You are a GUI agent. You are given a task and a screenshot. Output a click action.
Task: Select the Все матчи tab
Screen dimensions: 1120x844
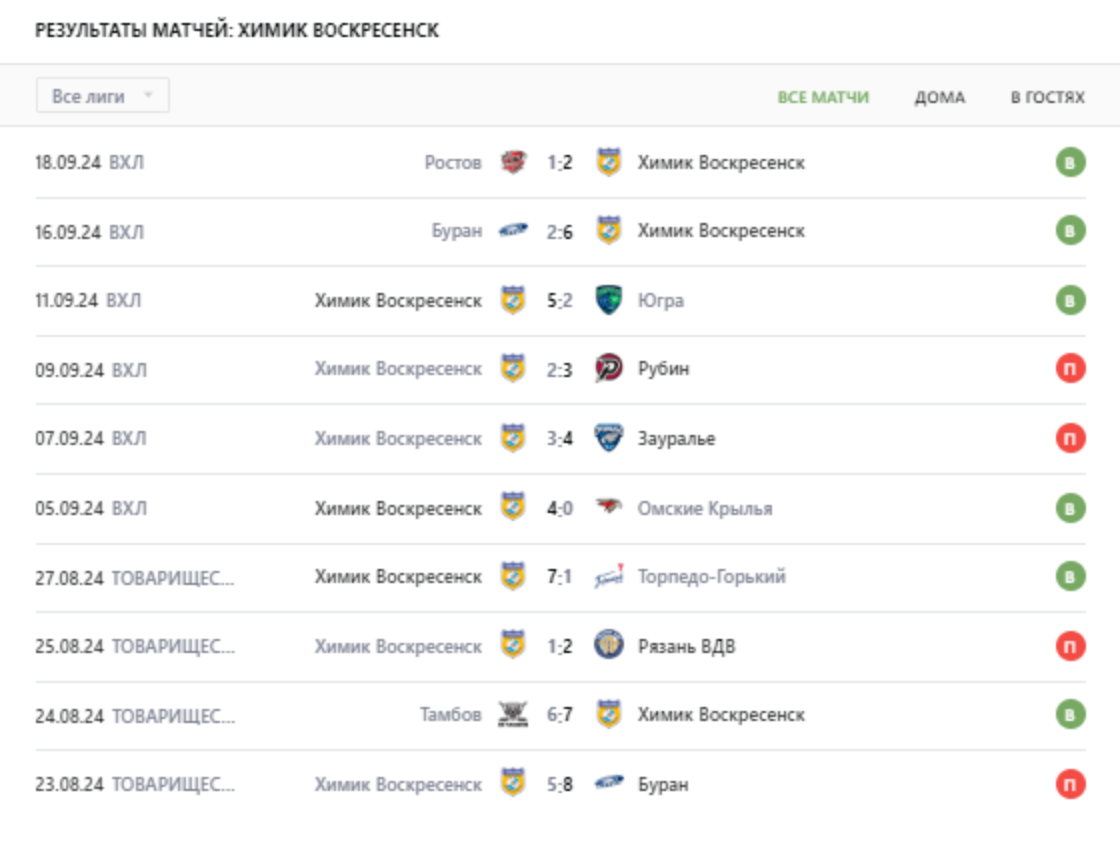click(x=823, y=97)
